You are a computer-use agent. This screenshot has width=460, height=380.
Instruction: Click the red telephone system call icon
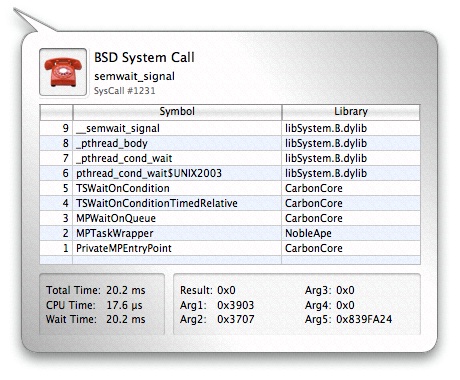point(63,72)
